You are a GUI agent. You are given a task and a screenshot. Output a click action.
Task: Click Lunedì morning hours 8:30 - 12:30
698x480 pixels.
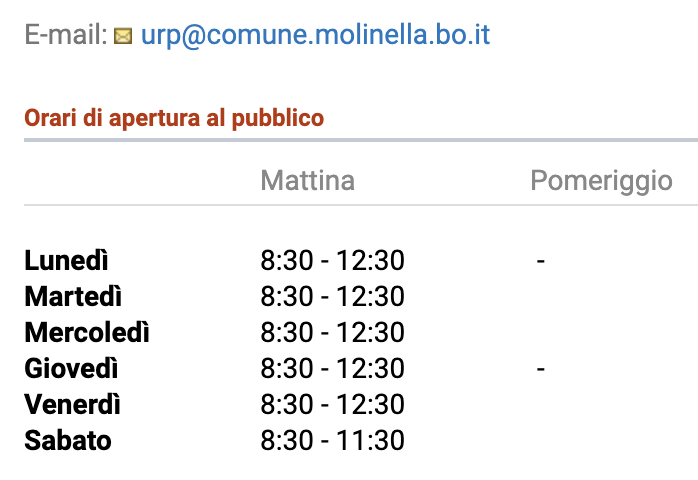333,260
